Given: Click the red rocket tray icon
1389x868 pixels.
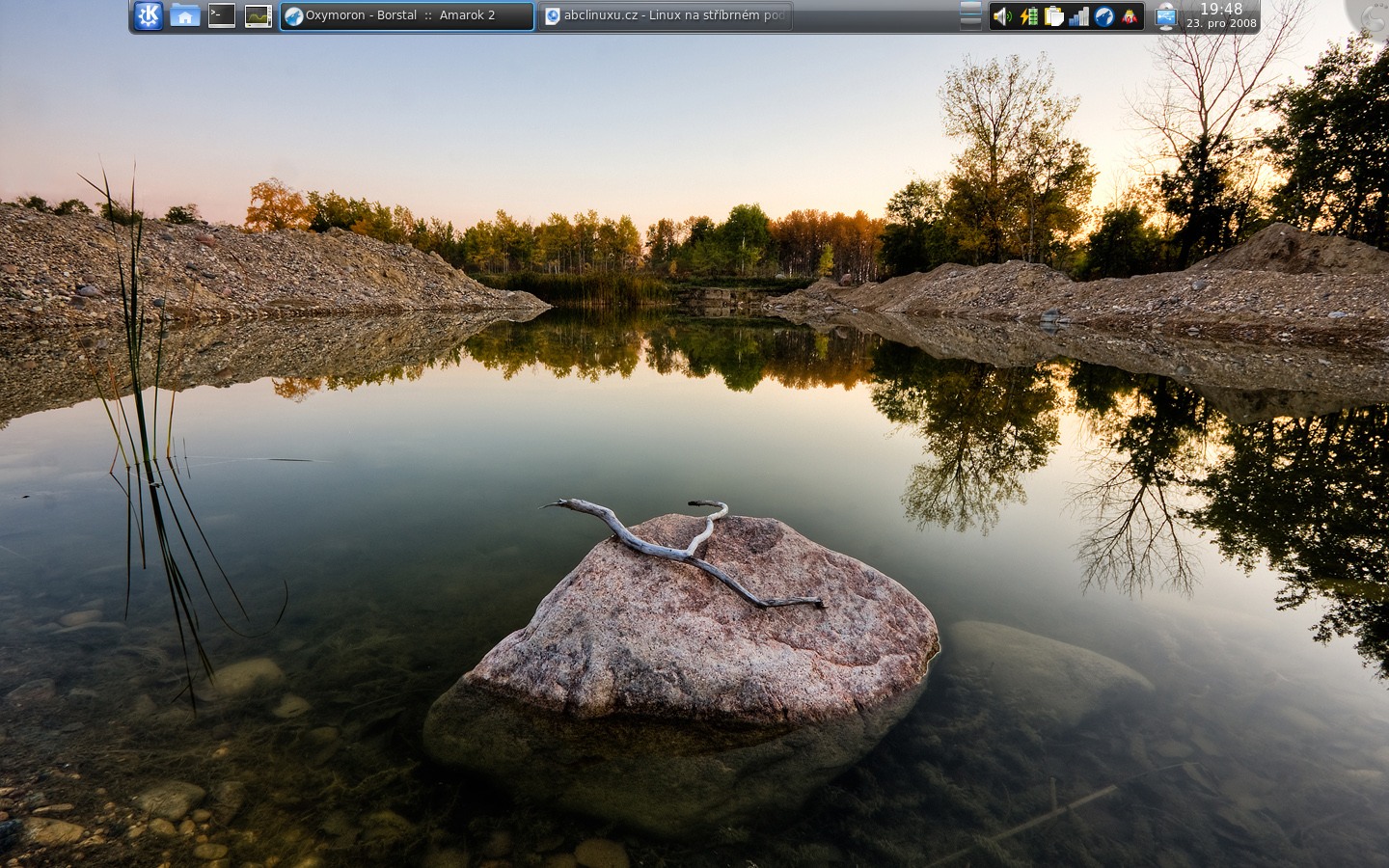Looking at the screenshot, I should (x=1130, y=16).
